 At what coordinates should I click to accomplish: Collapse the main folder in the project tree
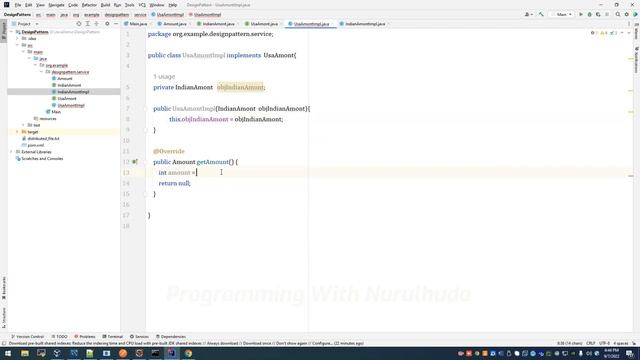[23, 52]
